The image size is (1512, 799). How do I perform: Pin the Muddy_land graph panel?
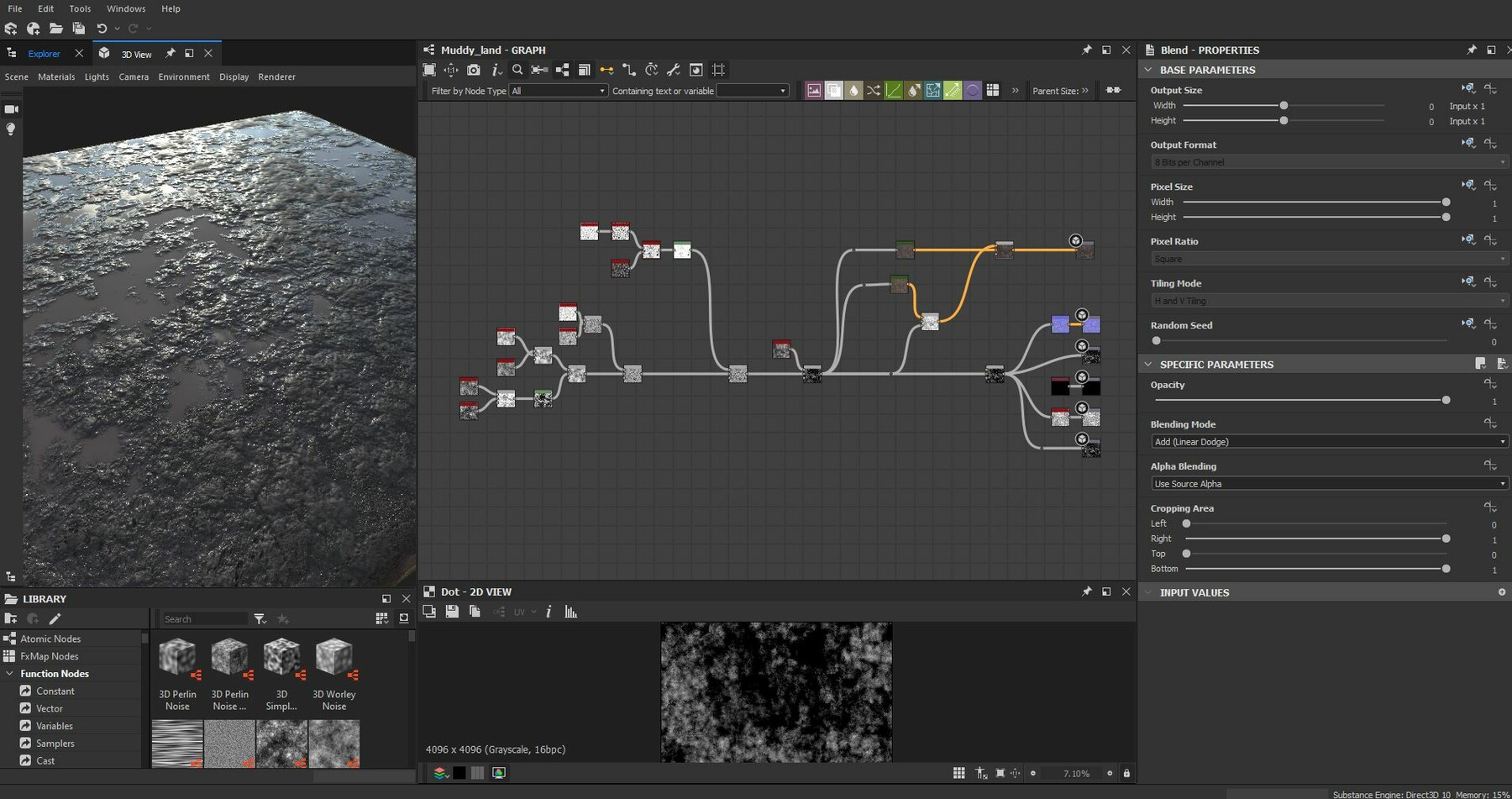click(1086, 50)
